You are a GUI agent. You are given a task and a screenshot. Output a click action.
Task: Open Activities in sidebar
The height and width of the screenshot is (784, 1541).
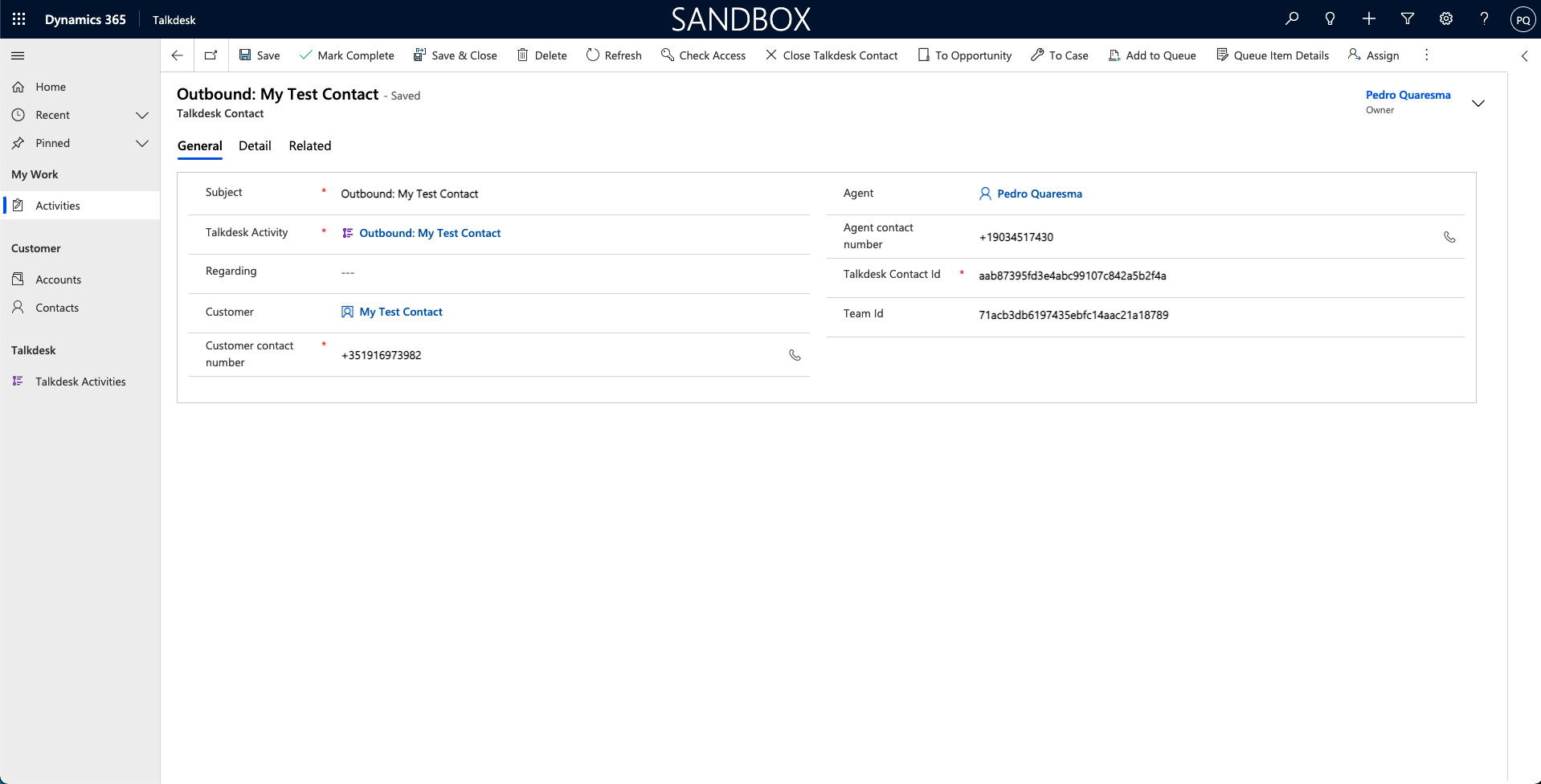coord(80,206)
